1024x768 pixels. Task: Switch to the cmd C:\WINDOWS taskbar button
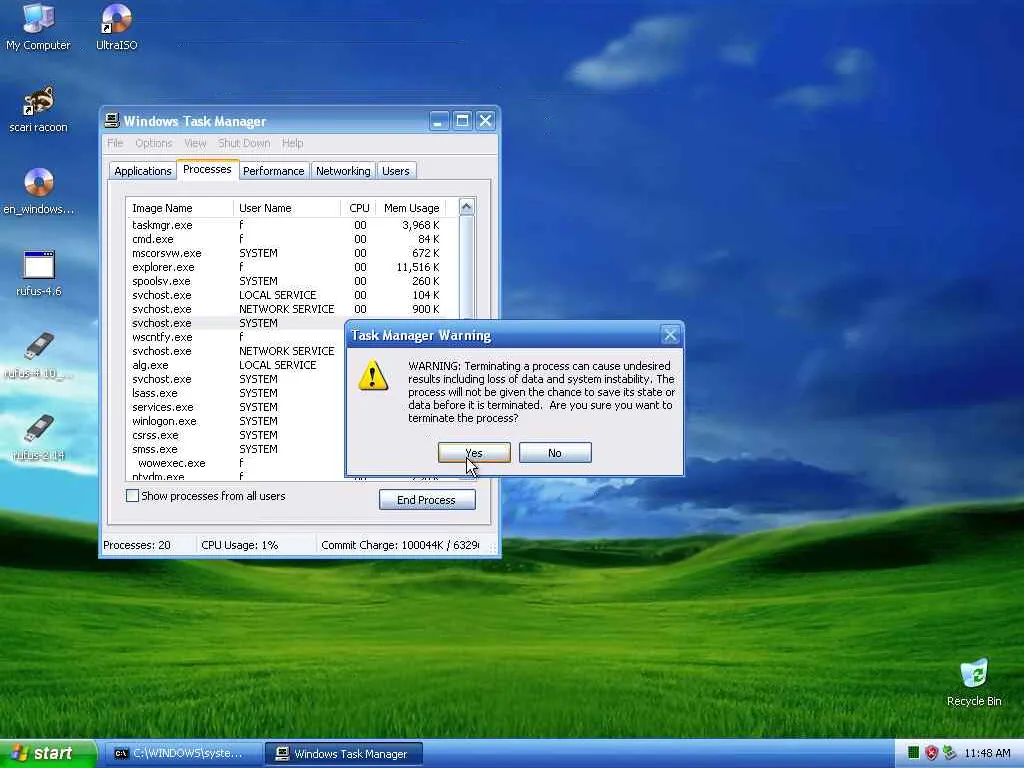tap(182, 754)
